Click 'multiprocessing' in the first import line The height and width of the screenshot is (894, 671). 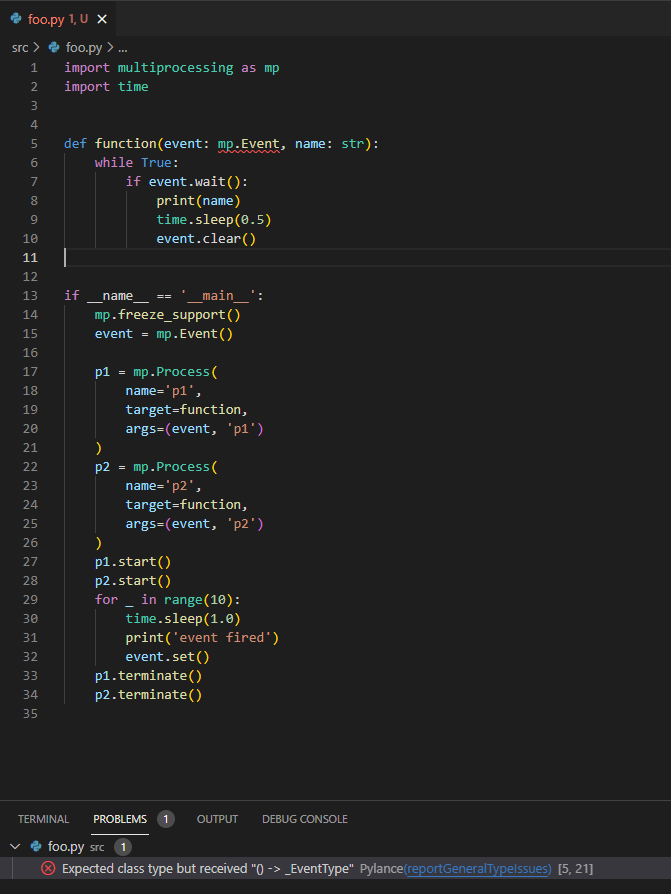pos(175,68)
